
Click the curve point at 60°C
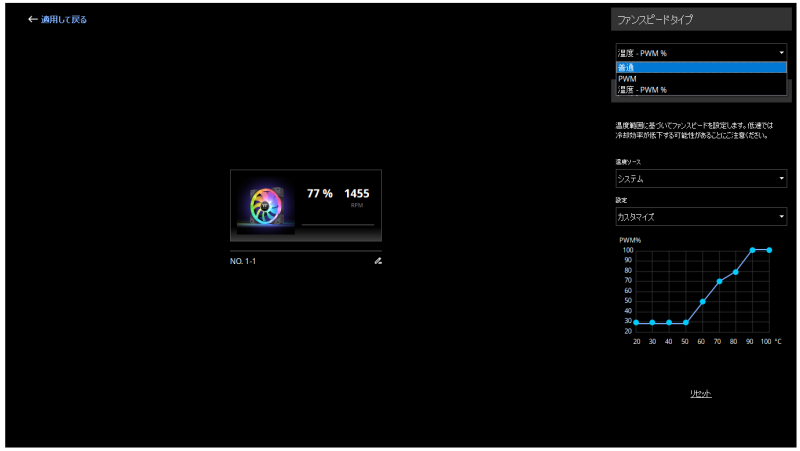[703, 301]
